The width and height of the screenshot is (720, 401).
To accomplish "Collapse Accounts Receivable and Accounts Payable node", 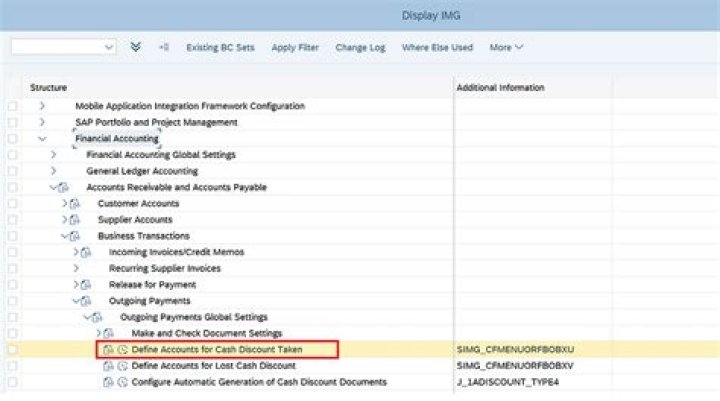I will pos(53,187).
